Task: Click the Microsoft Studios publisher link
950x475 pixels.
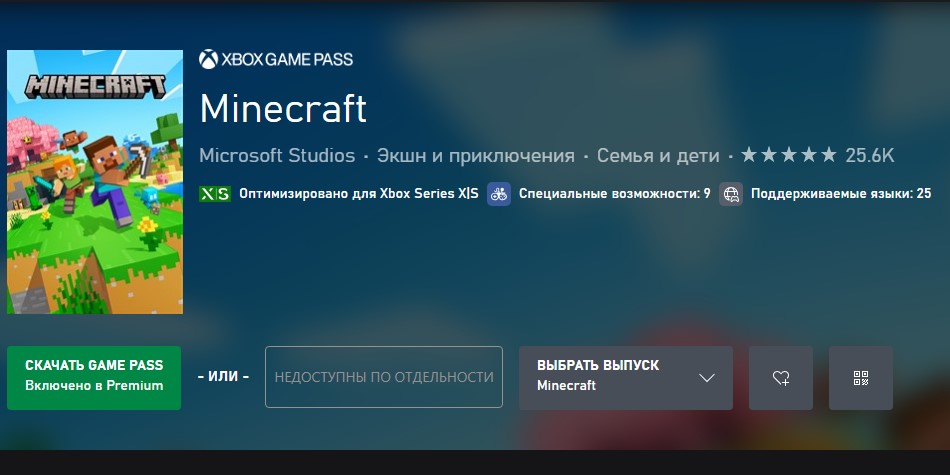Action: click(x=277, y=156)
